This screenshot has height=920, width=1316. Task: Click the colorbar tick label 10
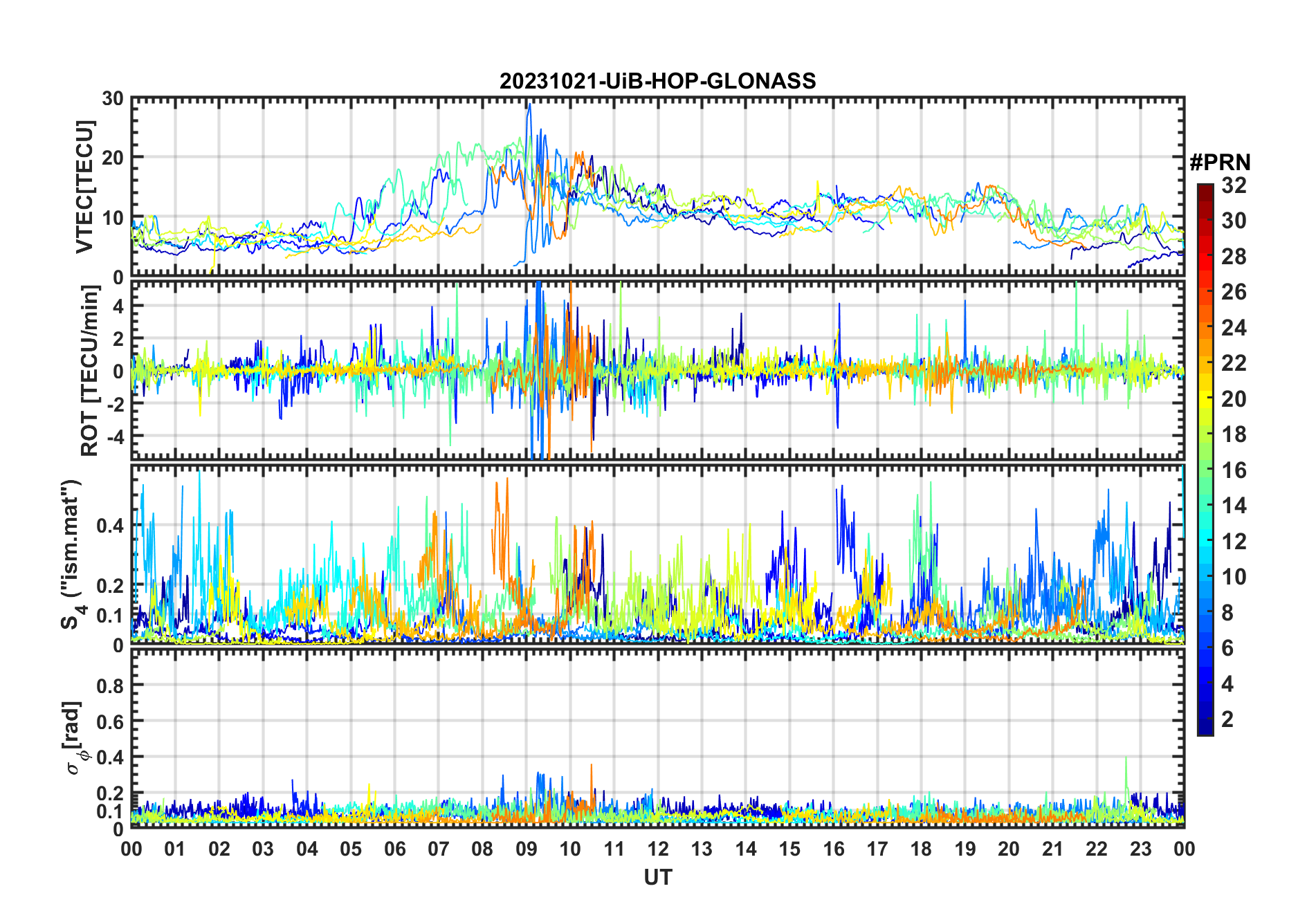pos(1233,577)
